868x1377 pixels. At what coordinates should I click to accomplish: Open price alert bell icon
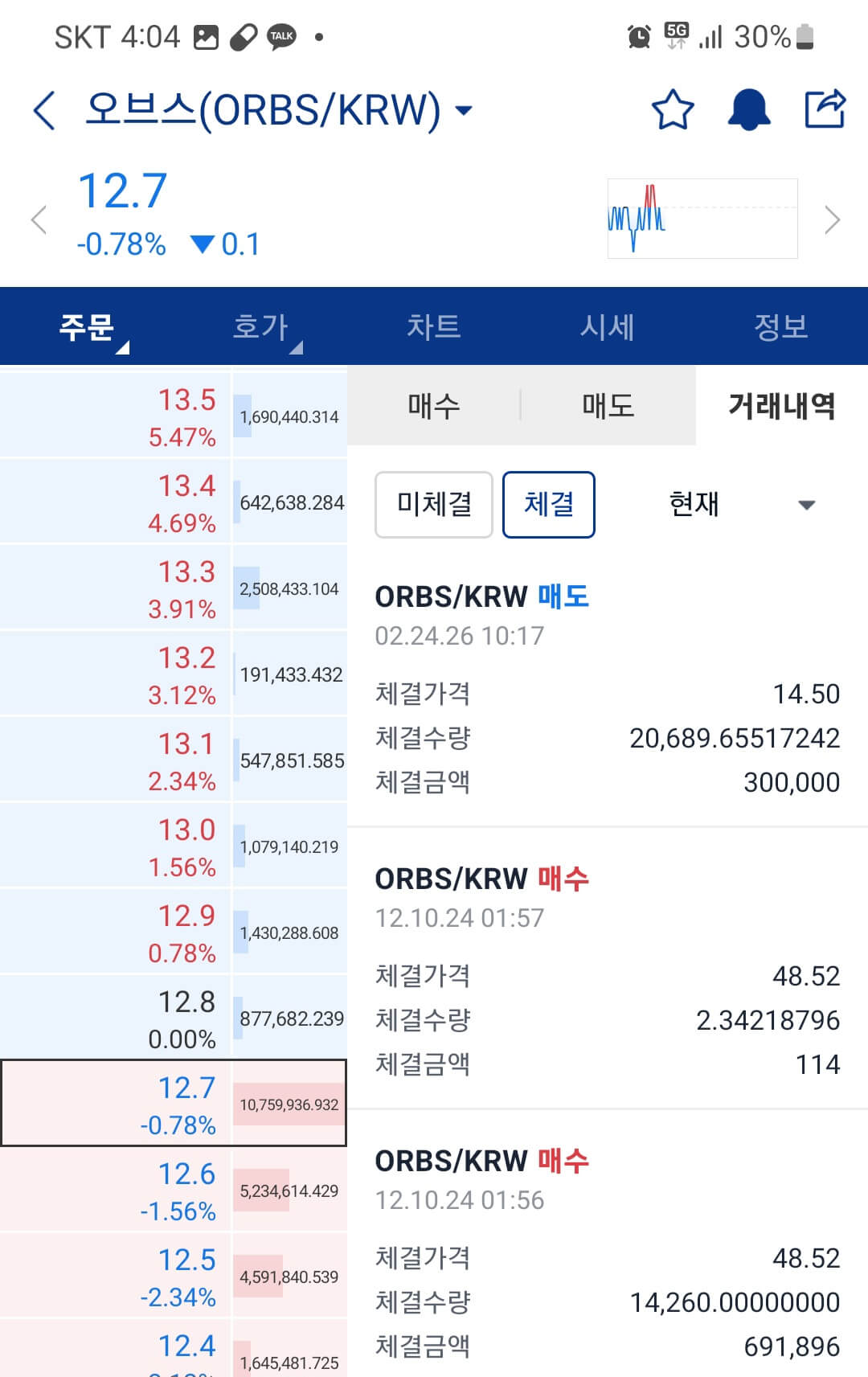749,110
